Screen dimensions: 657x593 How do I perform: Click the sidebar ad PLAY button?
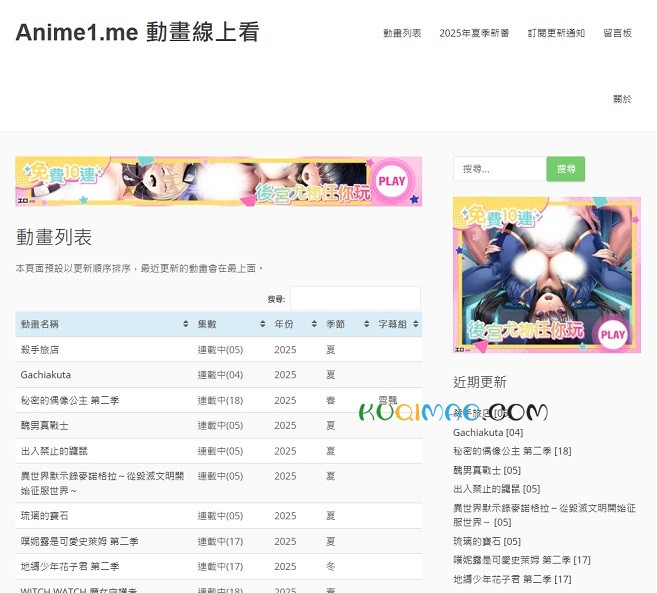(x=613, y=334)
